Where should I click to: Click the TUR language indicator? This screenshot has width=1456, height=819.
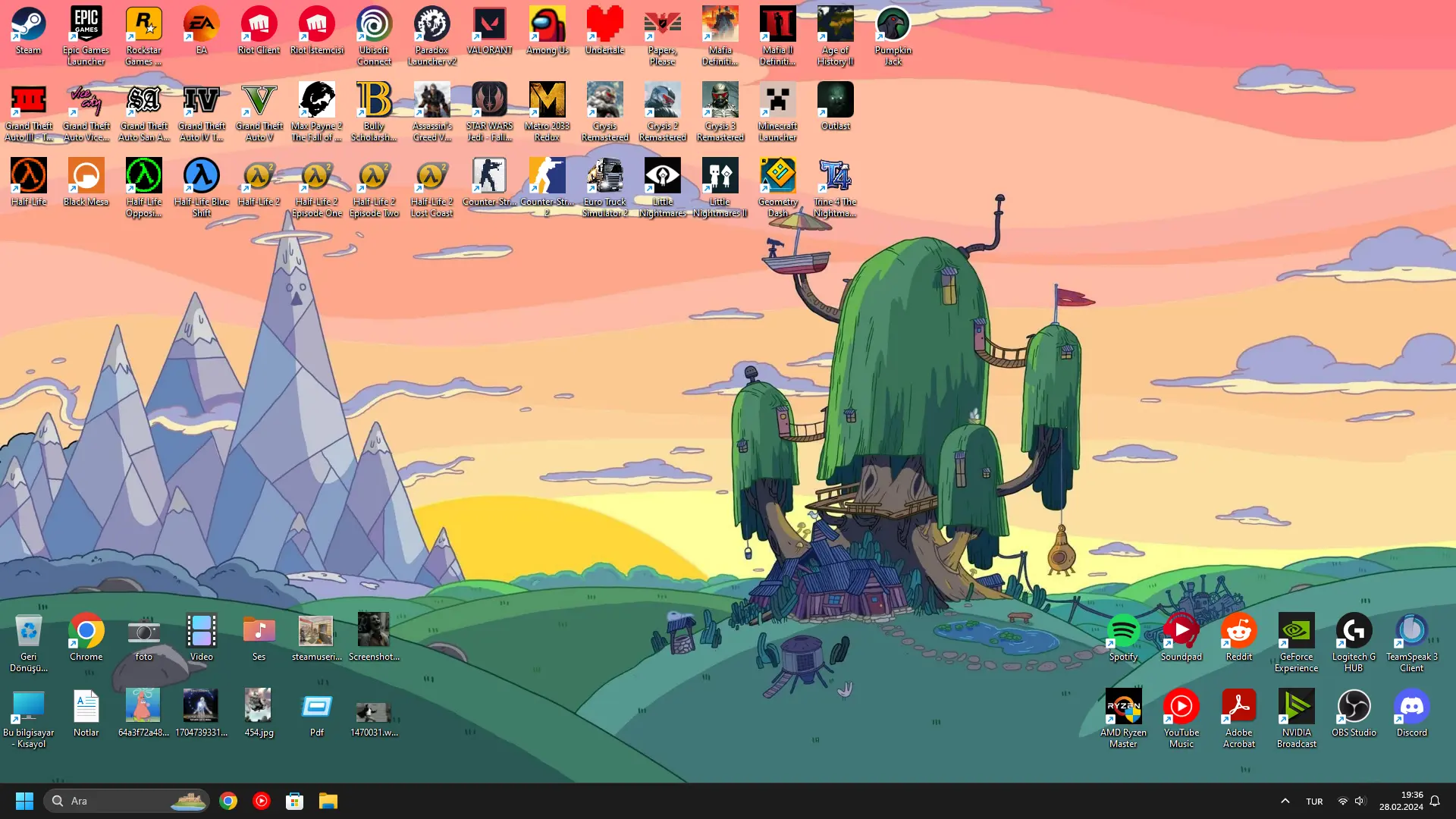[1314, 802]
